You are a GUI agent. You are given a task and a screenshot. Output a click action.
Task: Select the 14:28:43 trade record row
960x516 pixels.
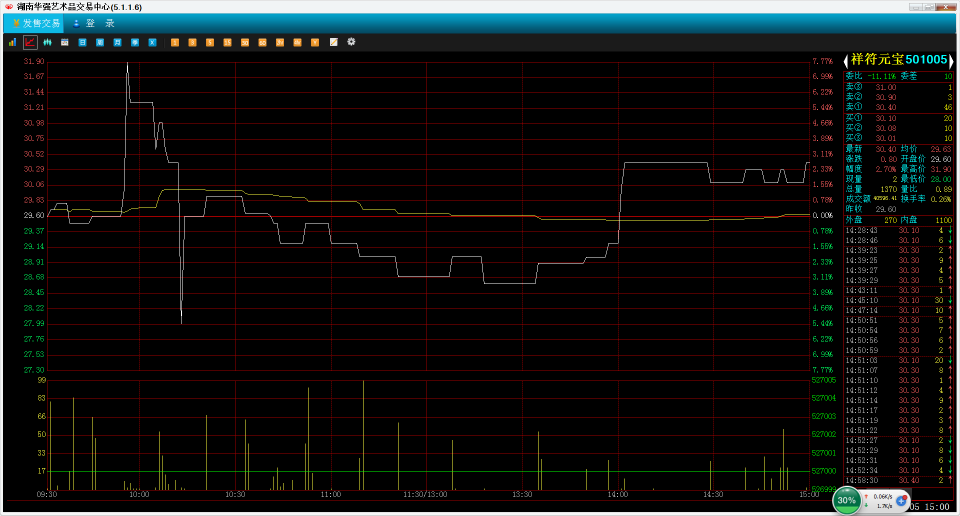pos(899,231)
